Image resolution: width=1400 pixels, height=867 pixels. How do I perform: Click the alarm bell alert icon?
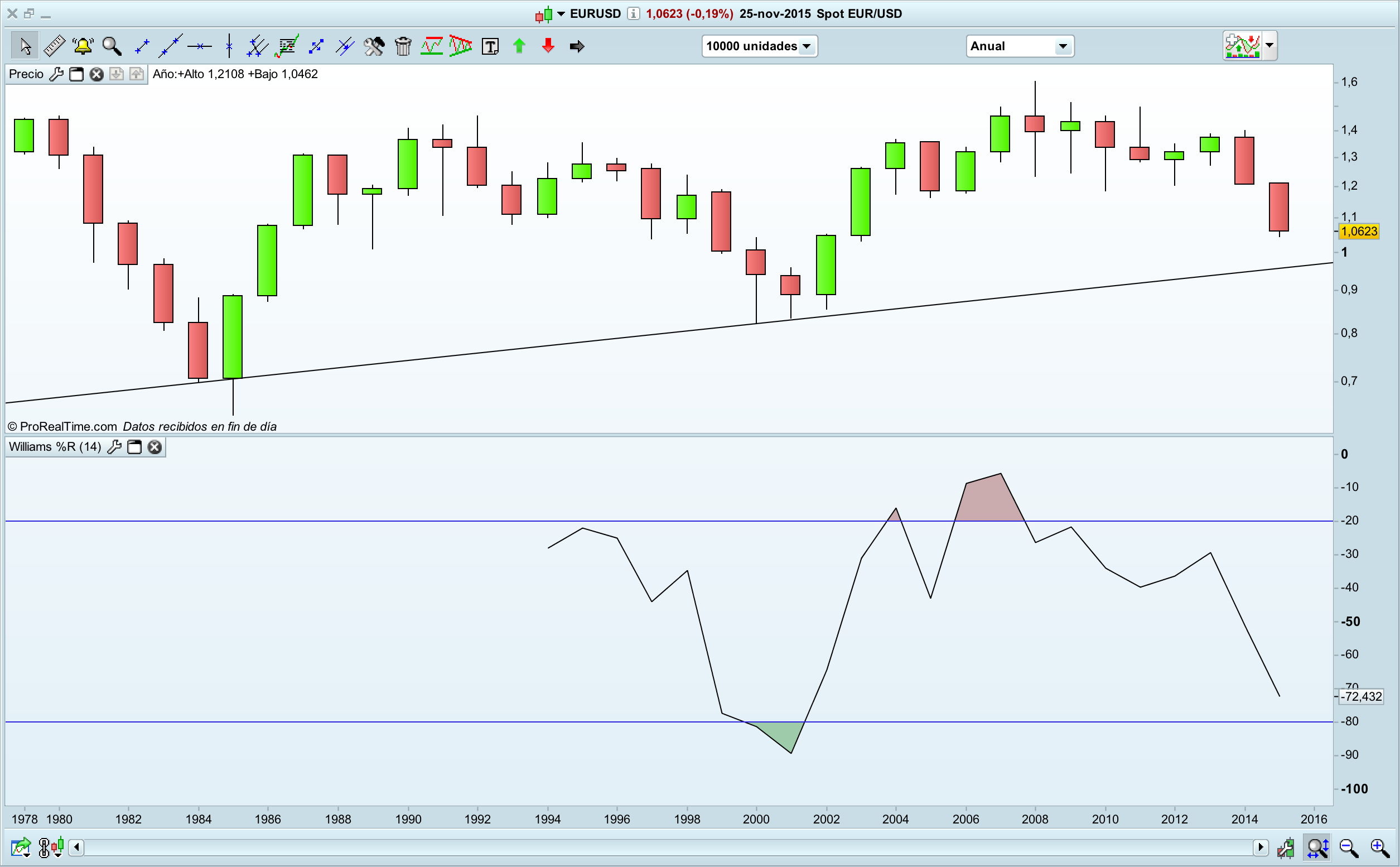(x=83, y=46)
